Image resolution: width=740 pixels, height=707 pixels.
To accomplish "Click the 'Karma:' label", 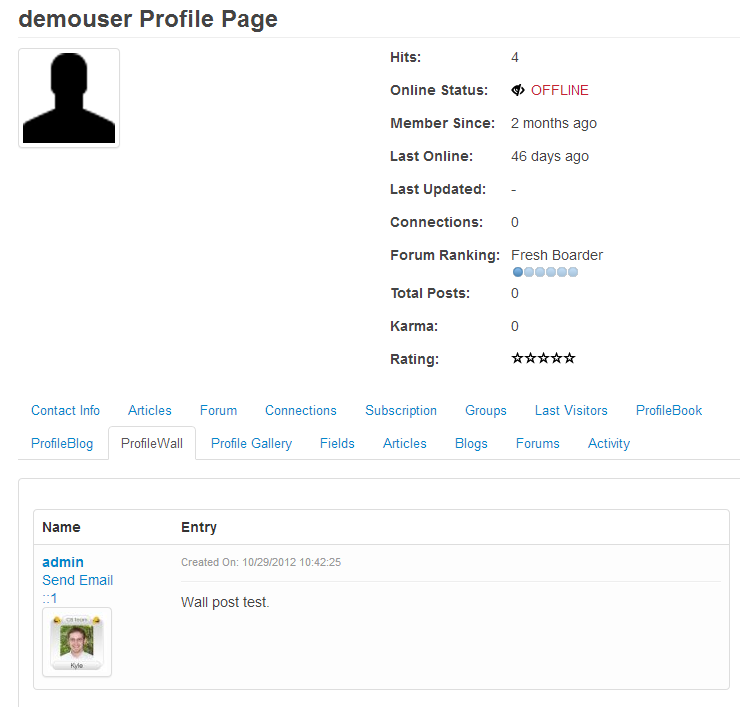I will [414, 326].
